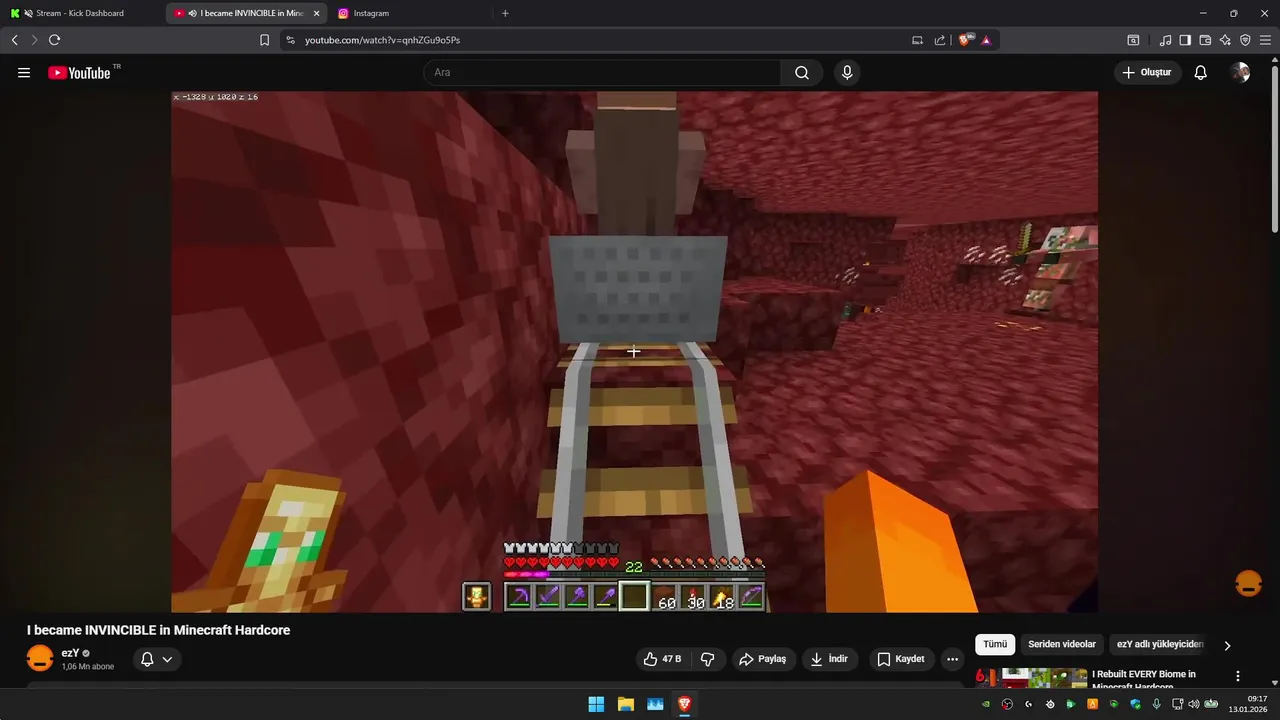1280x720 pixels.
Task: Open options menu for Rebuilt Biome video
Action: [1238, 676]
